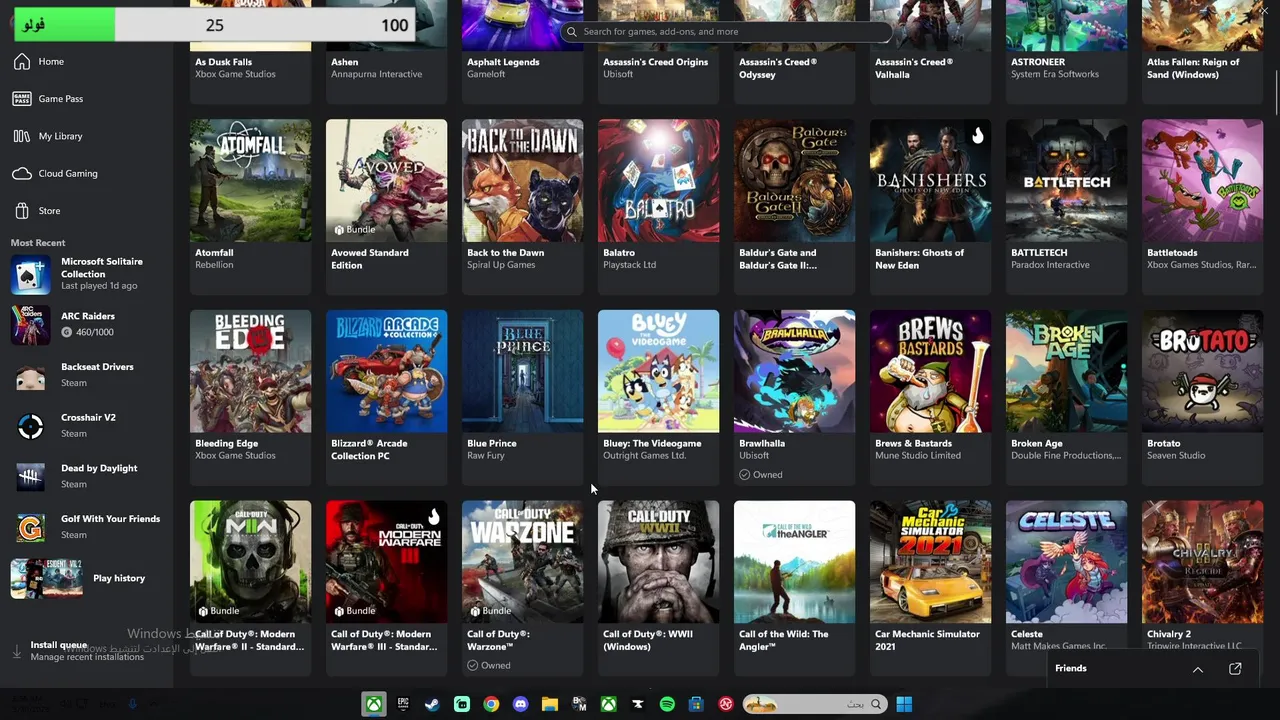
Task: Click in the games search field
Action: point(727,32)
